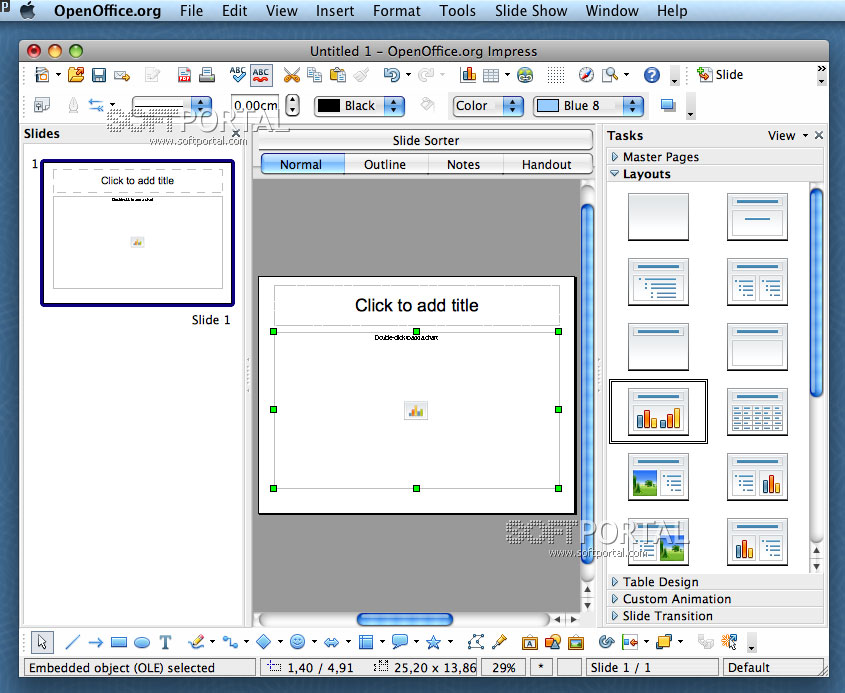Screen dimensions: 845x693
Task: Click the Copy icon
Action: (x=314, y=75)
